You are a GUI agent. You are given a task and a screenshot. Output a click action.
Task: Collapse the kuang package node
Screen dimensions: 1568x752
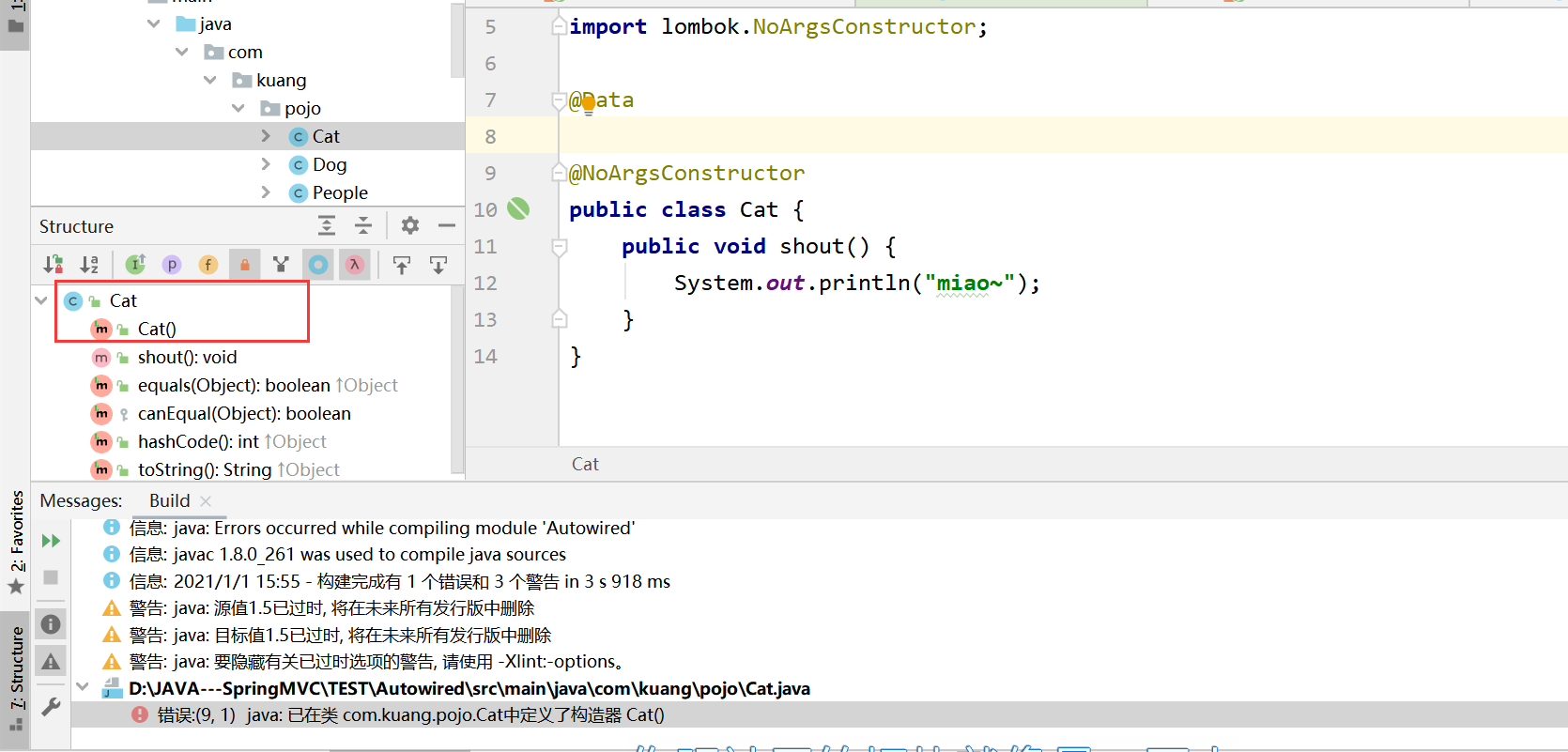pos(210,80)
